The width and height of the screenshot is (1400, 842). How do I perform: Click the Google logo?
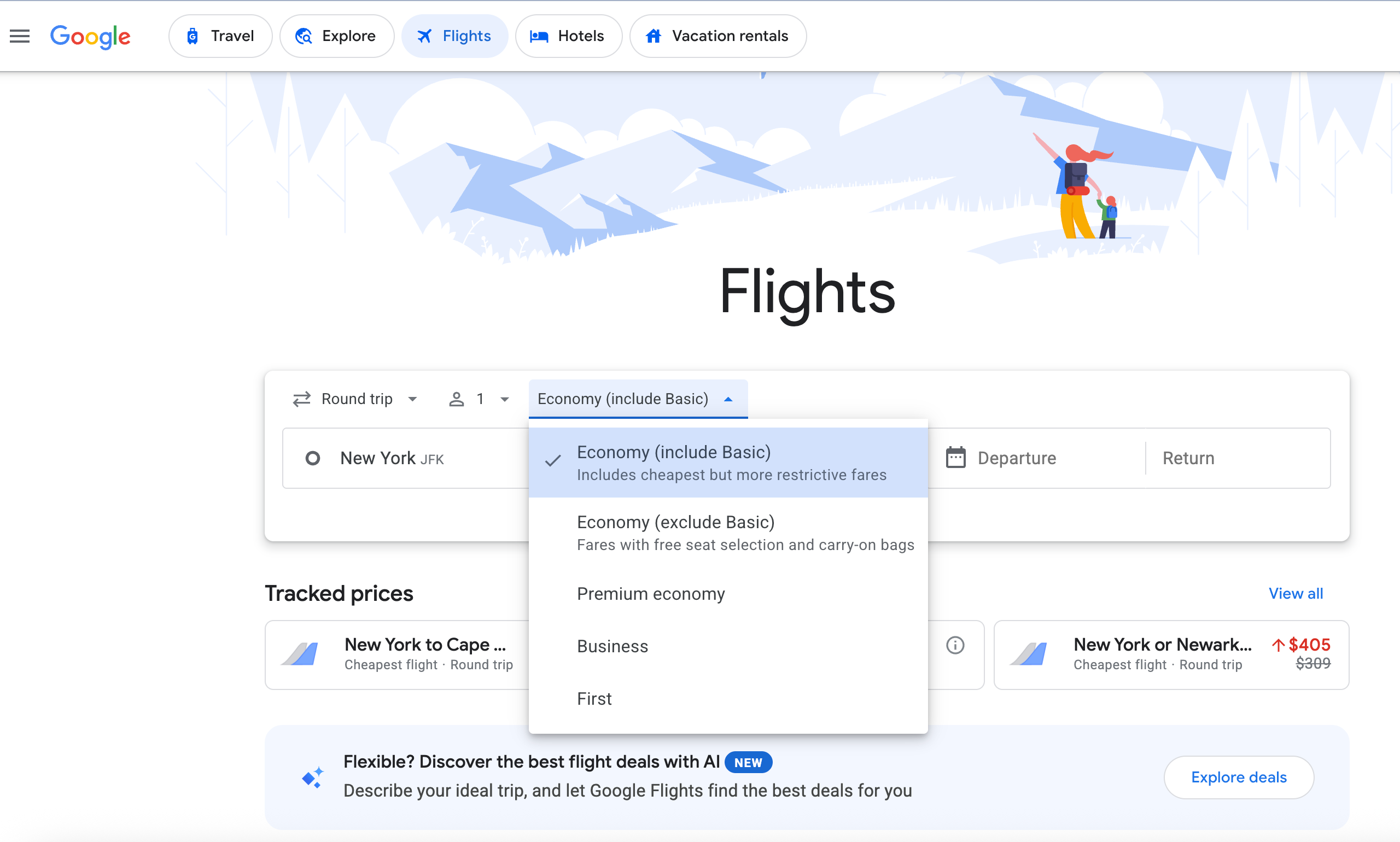coord(90,36)
